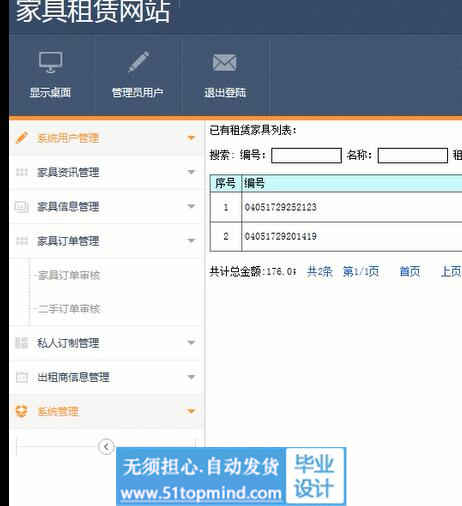Expand the 出租商信息管理 arrow
This screenshot has height=506, width=462.
[x=191, y=377]
